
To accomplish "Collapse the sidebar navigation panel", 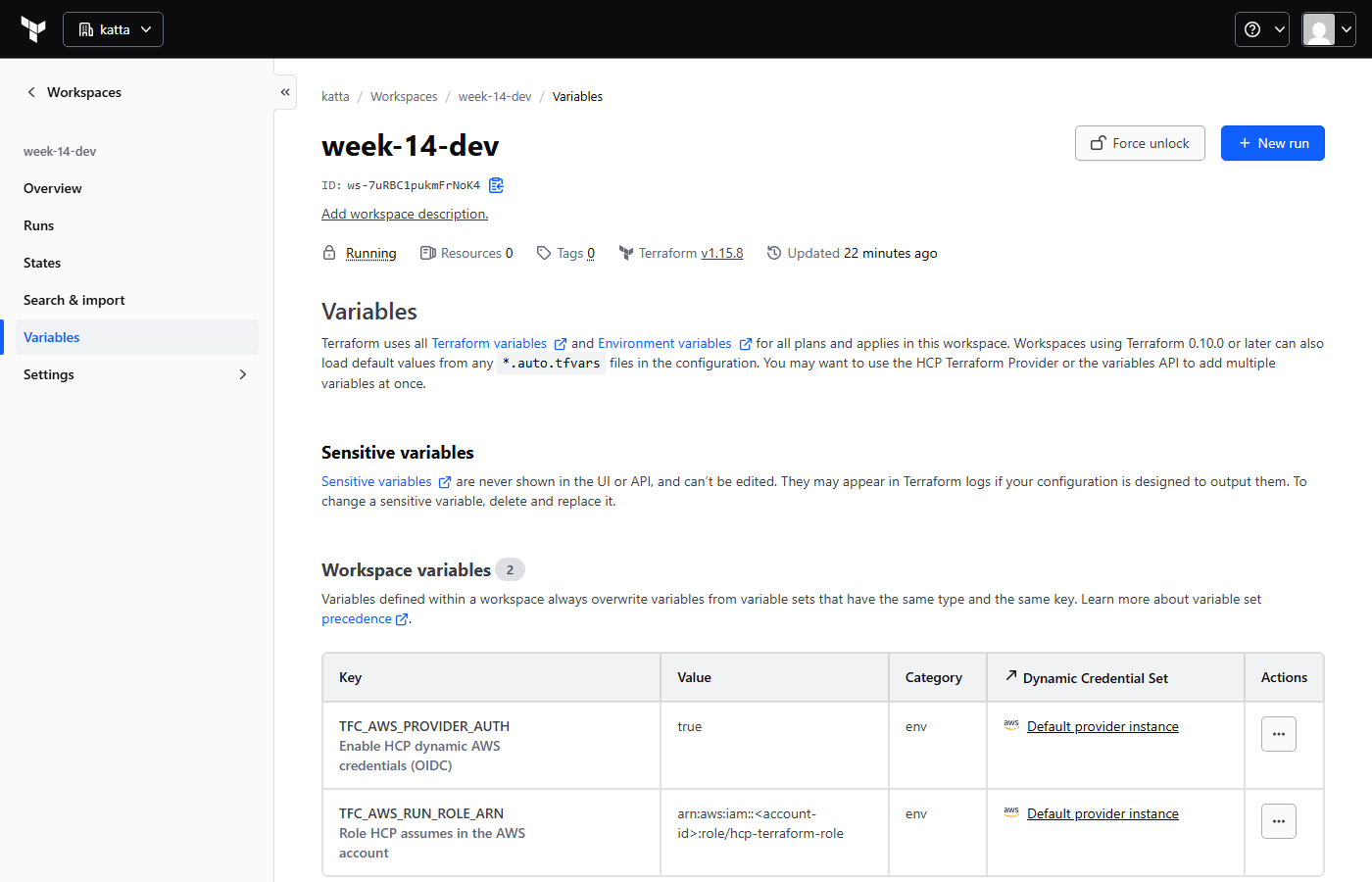I will (x=285, y=92).
